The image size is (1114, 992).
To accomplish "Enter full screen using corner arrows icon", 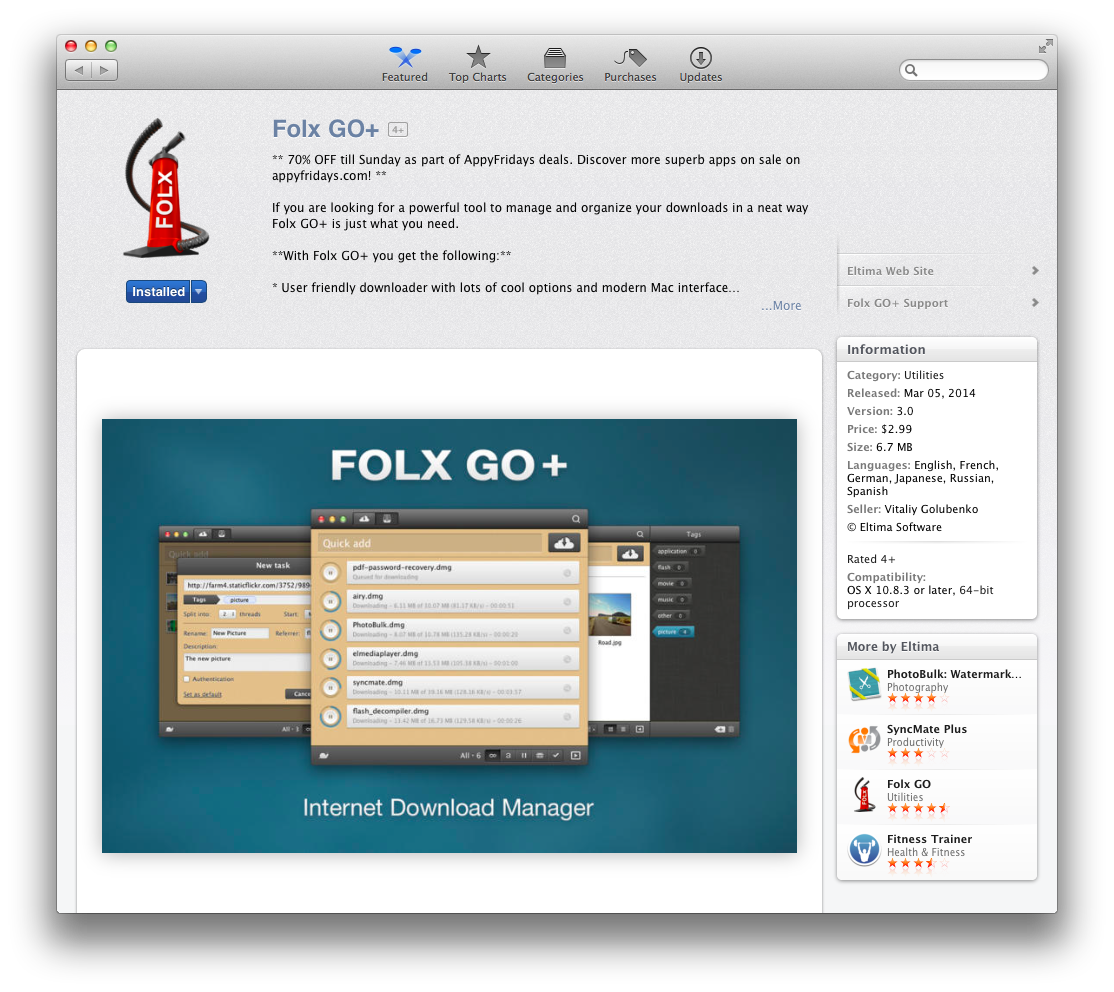I will [x=1045, y=46].
